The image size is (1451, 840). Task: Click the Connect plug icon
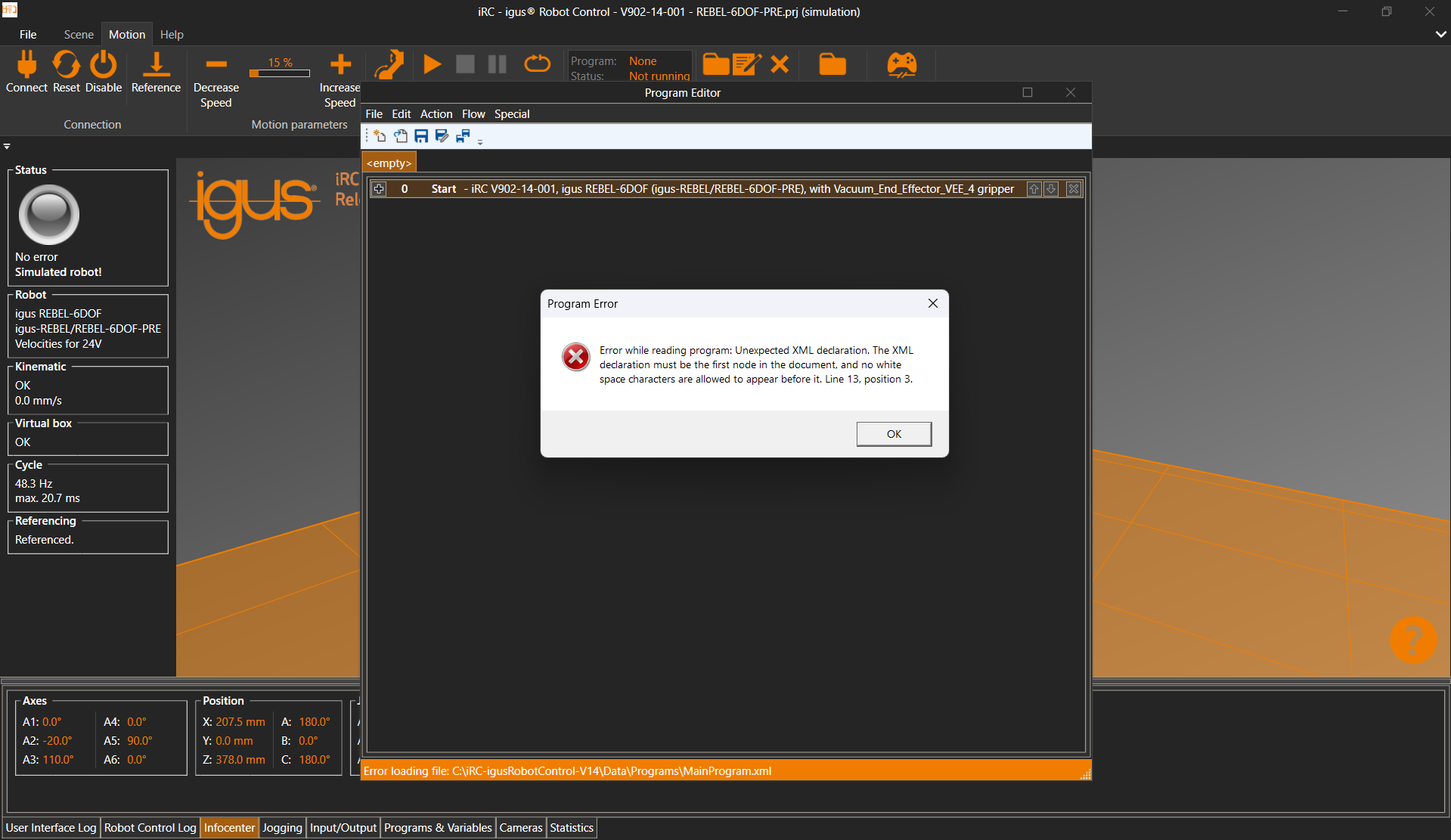(x=26, y=65)
